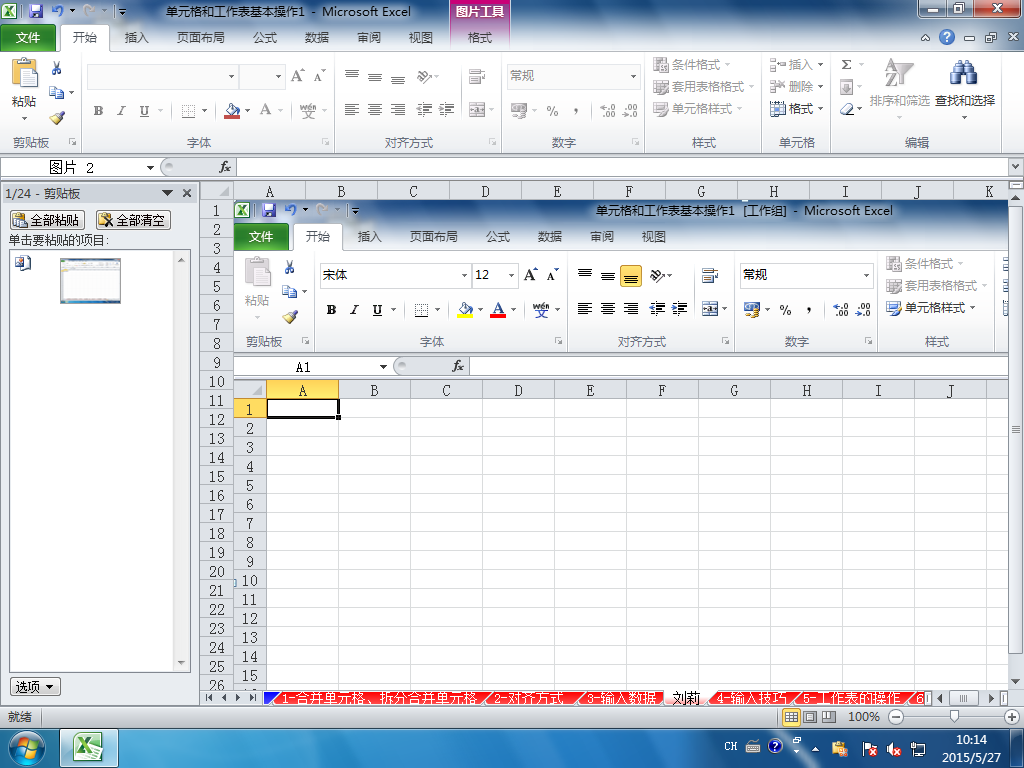Click 条件格式 in the outer styles group

692,65
